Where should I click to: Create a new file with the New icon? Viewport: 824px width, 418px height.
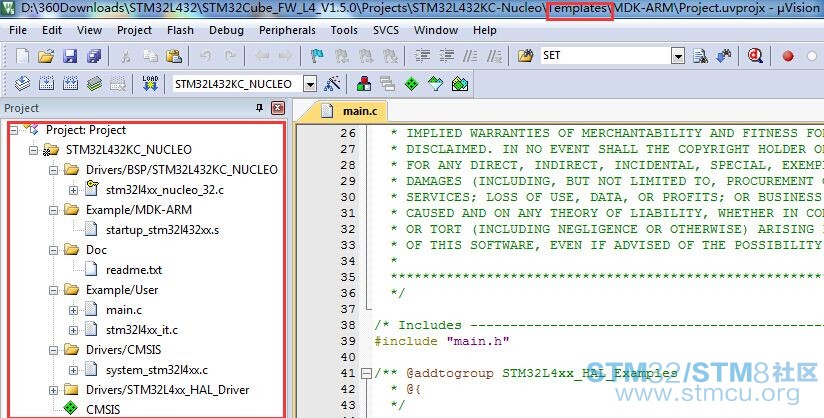pyautogui.click(x=22, y=56)
